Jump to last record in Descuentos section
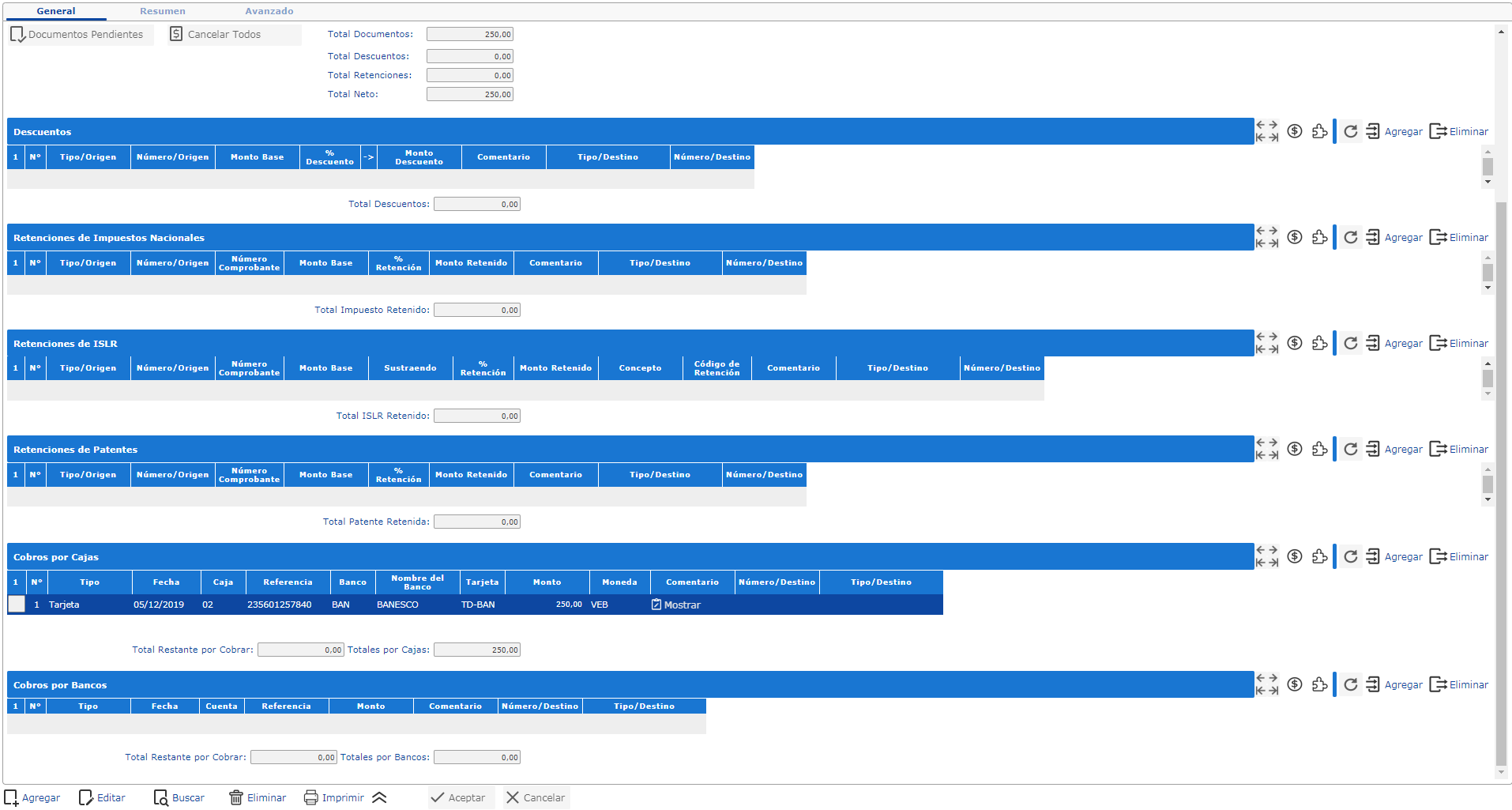The image size is (1512, 810). click(1273, 138)
